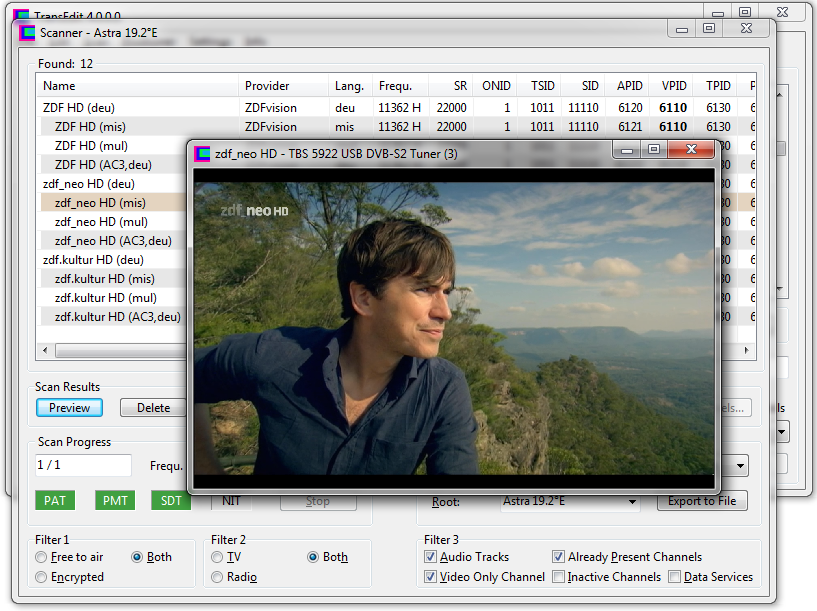The image size is (817, 611).
Task: Click the SDT status indicator
Action: pyautogui.click(x=171, y=501)
